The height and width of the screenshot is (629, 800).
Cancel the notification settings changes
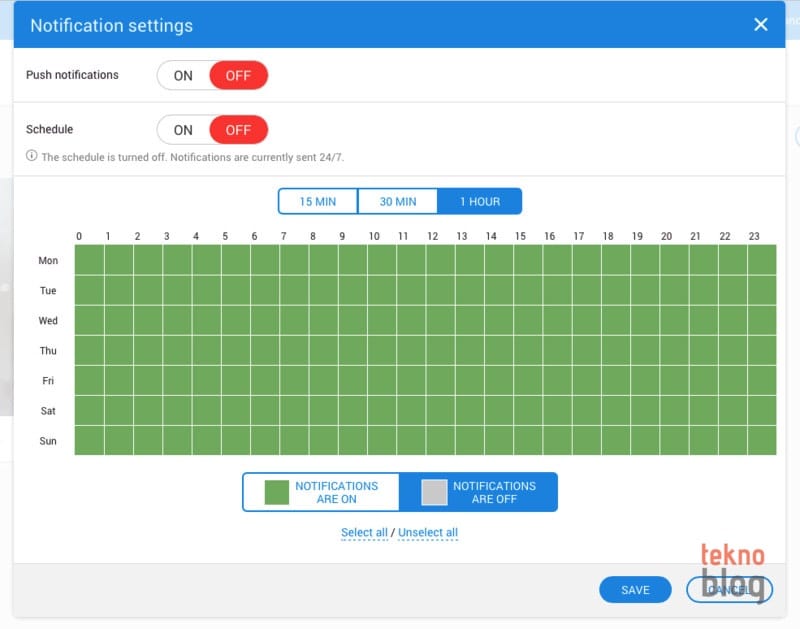[x=729, y=590]
